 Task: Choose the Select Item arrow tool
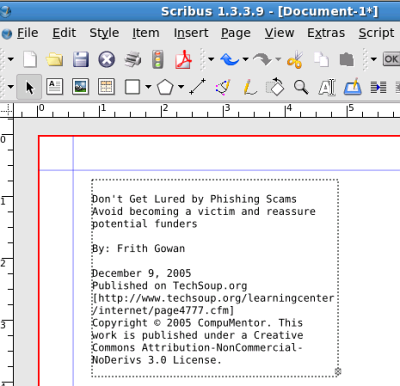(x=29, y=87)
